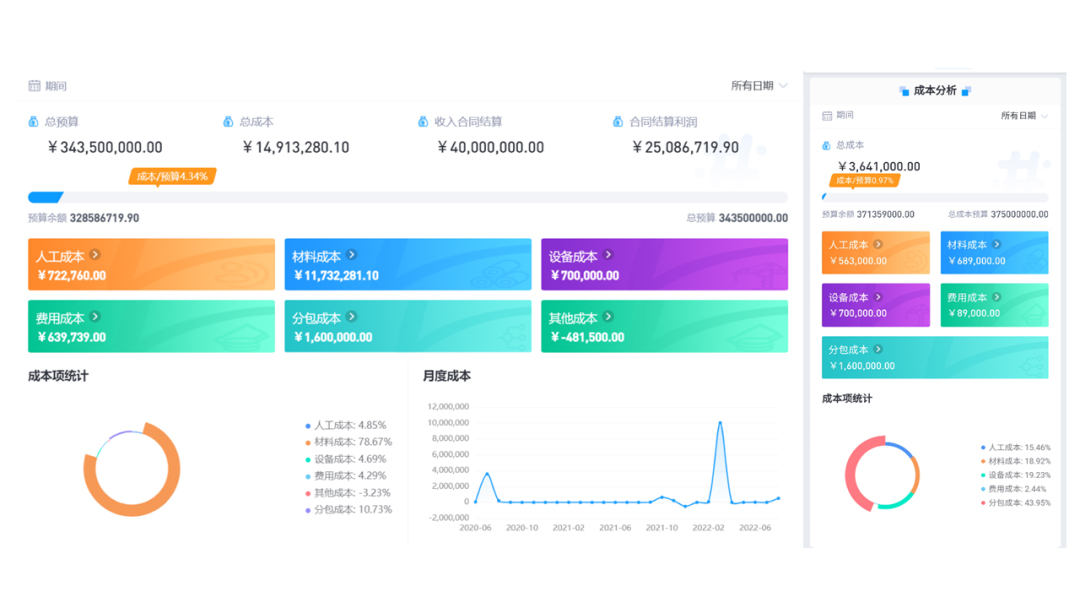The image size is (1080, 608).
Task: Toggle the 设备成本: 19.23% legend item
Action: [1015, 475]
